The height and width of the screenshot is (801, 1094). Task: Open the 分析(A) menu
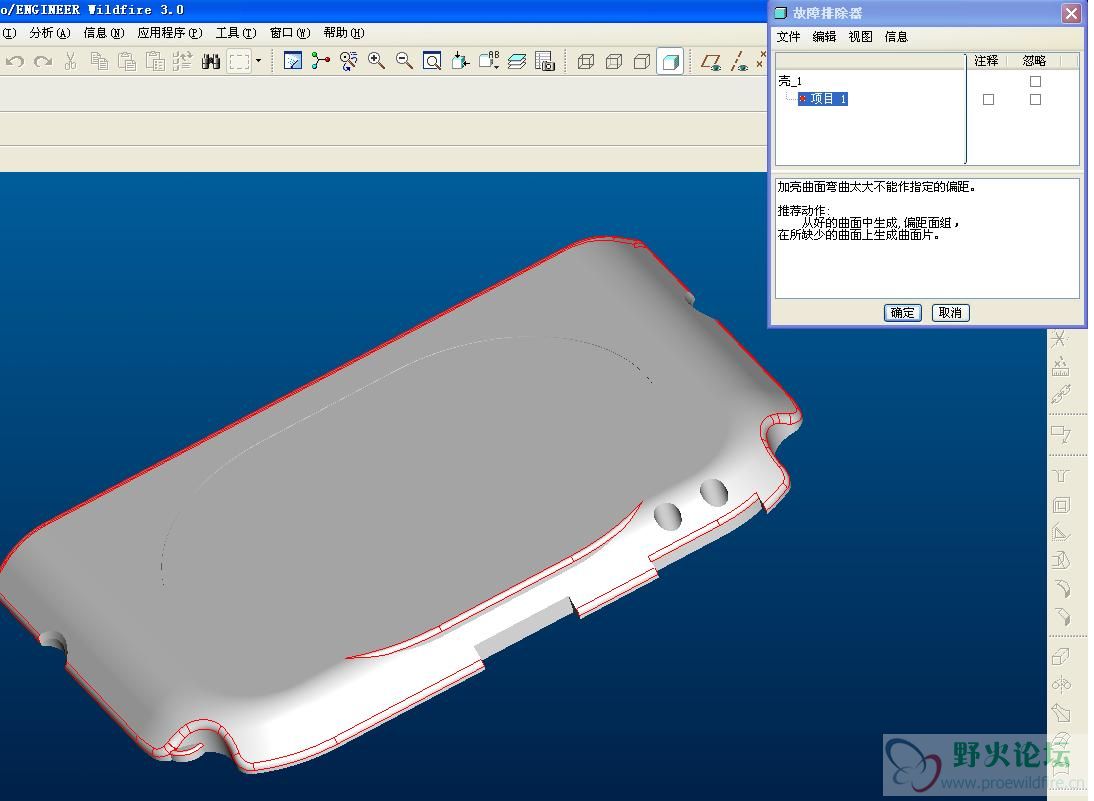click(50, 33)
